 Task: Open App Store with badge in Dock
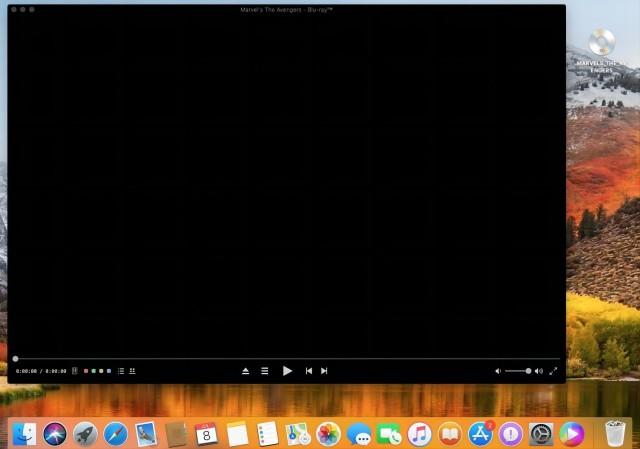pos(480,434)
